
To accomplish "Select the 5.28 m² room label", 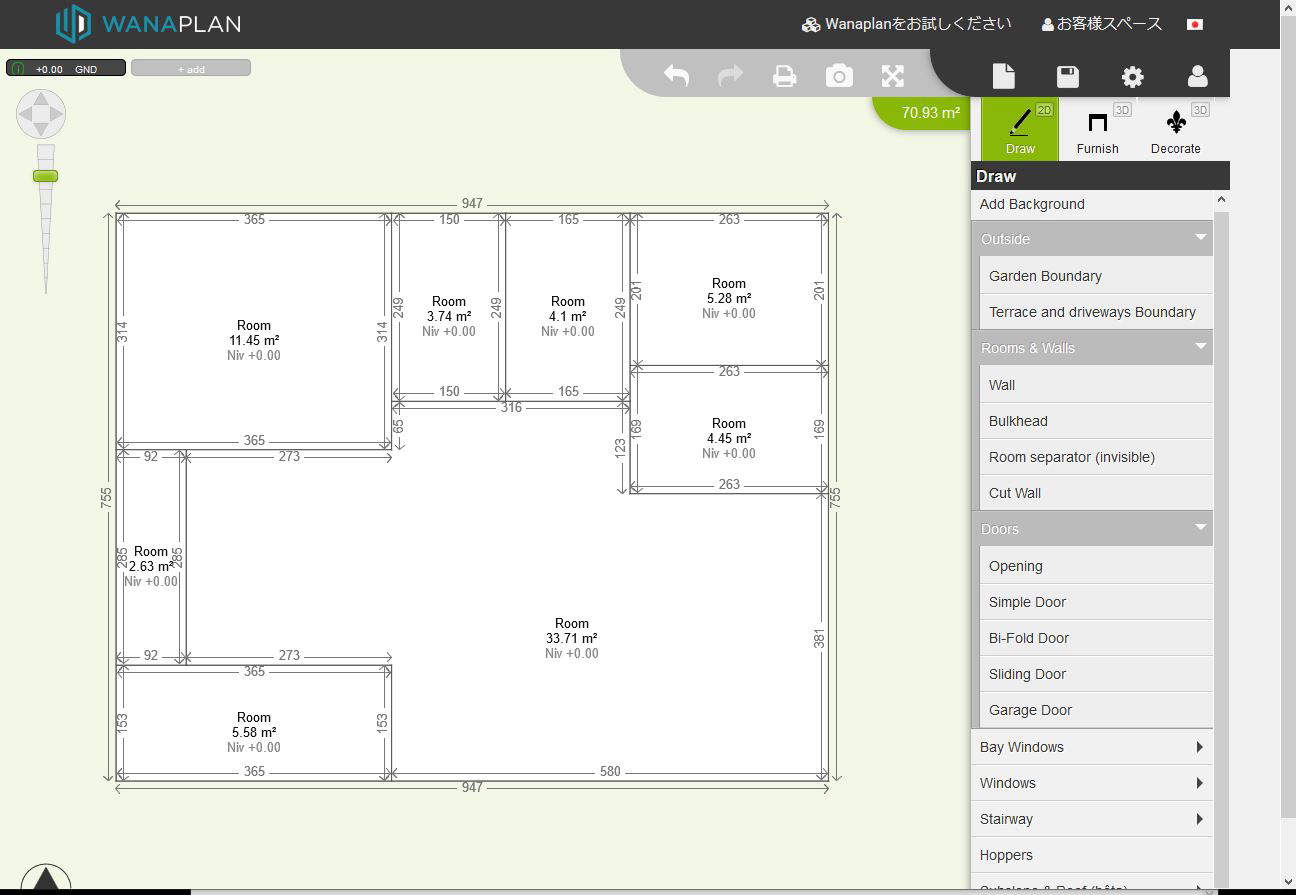I will pyautogui.click(x=729, y=298).
